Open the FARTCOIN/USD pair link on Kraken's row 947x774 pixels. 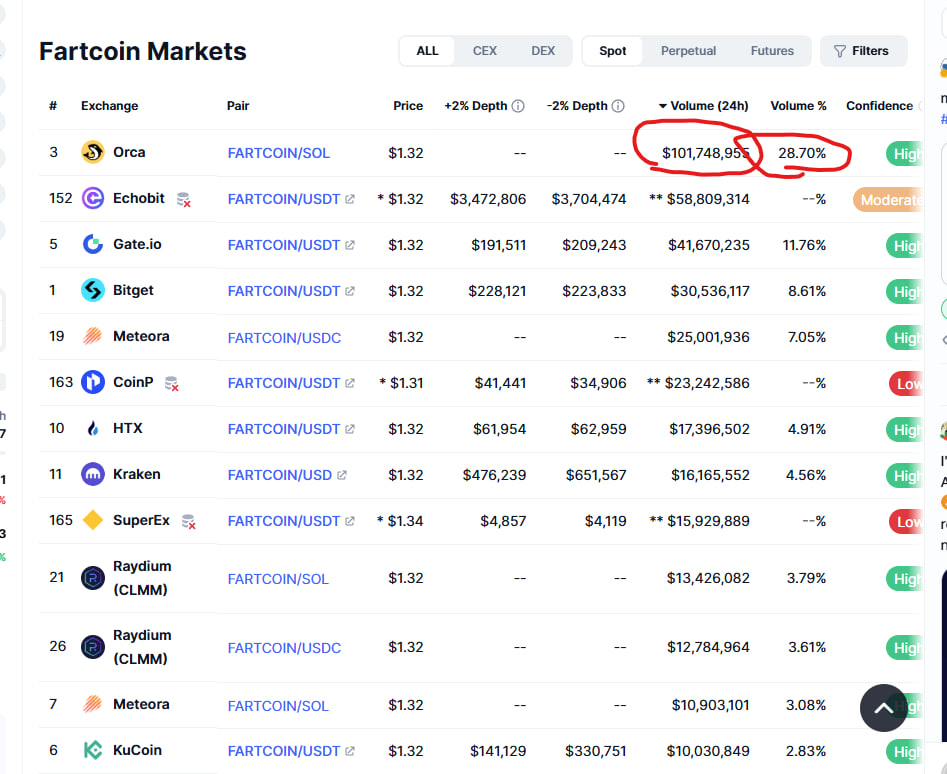tap(281, 475)
